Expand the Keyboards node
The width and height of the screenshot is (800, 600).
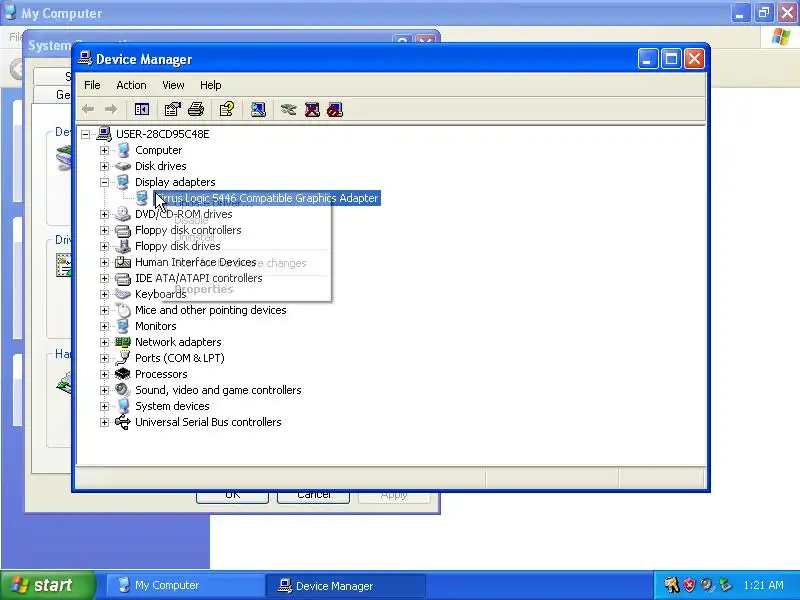105,294
